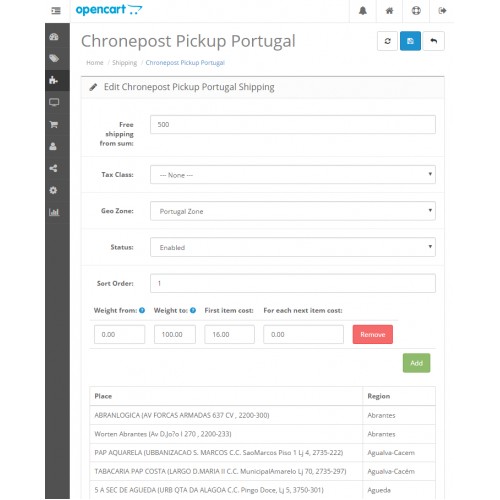The height and width of the screenshot is (500, 500).
Task: Open the Customers user sidebar icon
Action: tap(53, 146)
